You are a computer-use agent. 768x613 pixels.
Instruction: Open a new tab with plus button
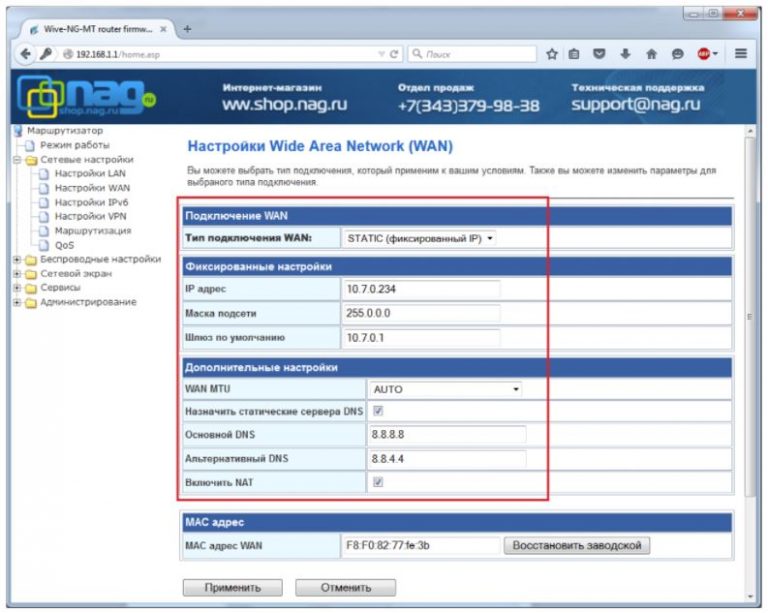[x=187, y=29]
